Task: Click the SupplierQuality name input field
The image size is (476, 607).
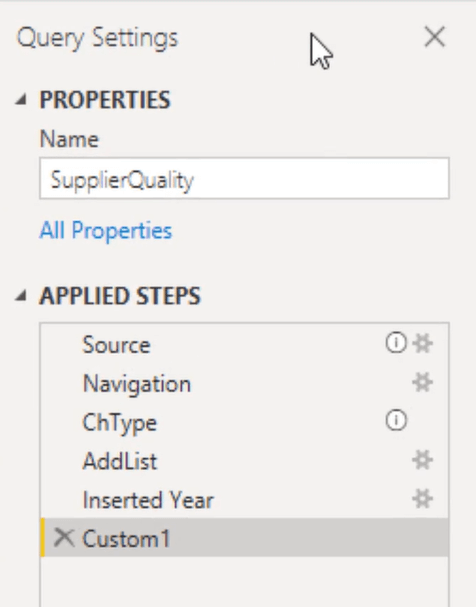Action: (x=244, y=178)
